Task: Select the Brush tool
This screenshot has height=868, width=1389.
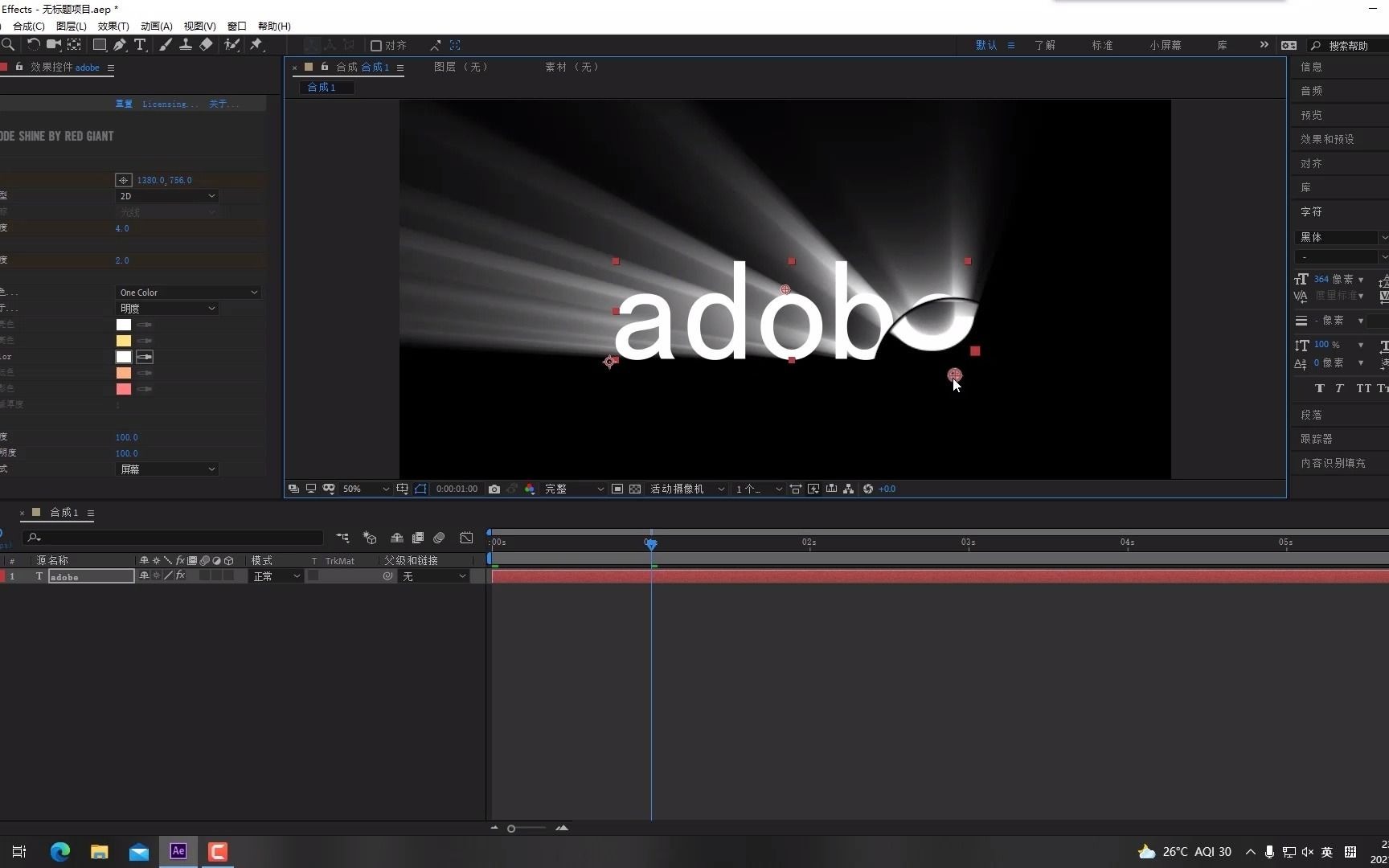Action: pyautogui.click(x=165, y=45)
